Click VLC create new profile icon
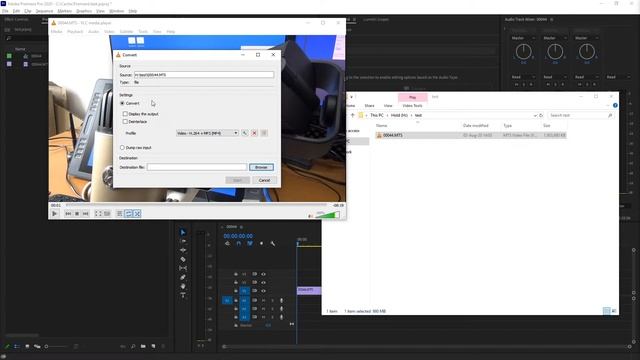The width and height of the screenshot is (640, 360). click(x=264, y=133)
